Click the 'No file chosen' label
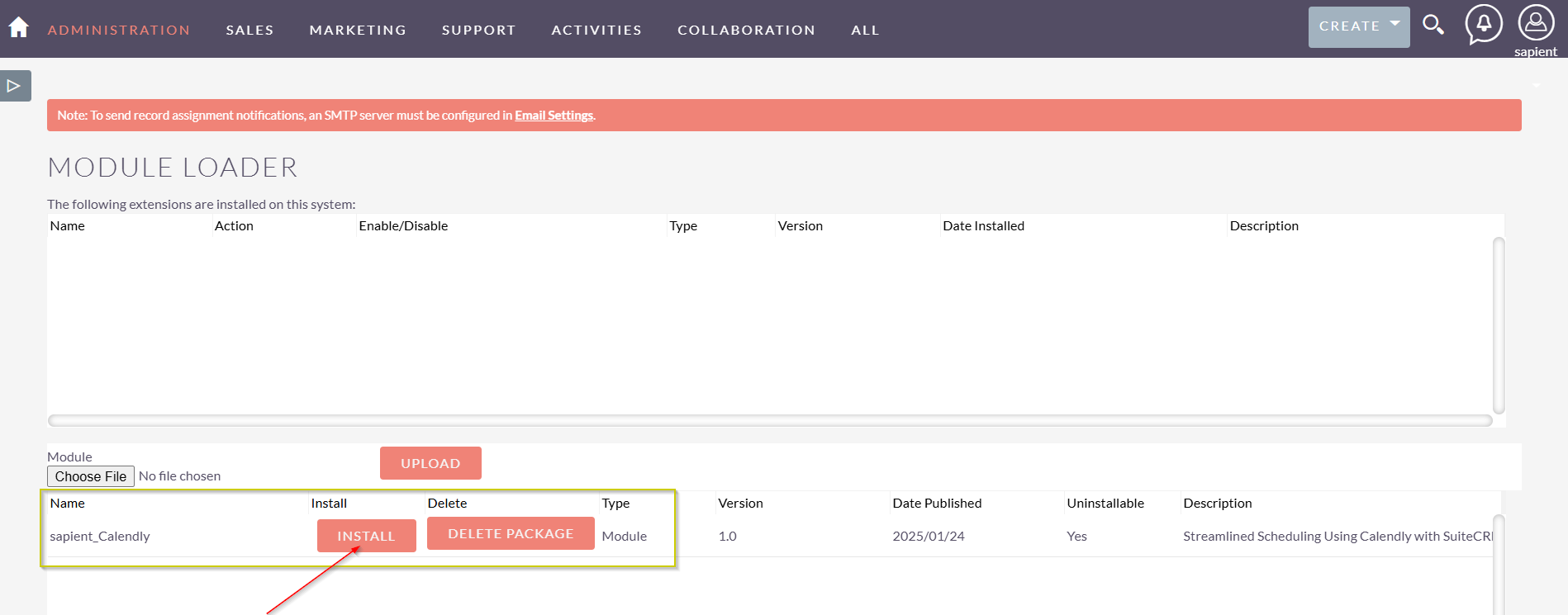The width and height of the screenshot is (1568, 615). coord(179,476)
